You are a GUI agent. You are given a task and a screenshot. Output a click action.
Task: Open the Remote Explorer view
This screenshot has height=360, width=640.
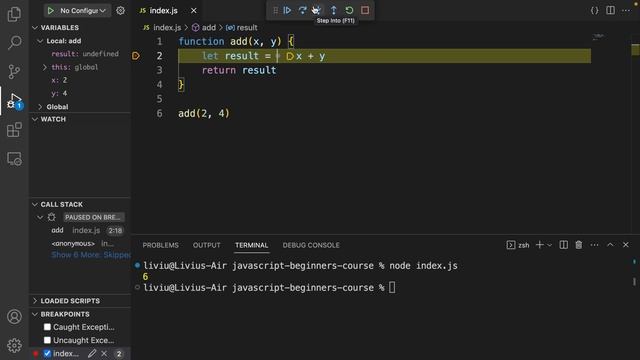coord(14,159)
